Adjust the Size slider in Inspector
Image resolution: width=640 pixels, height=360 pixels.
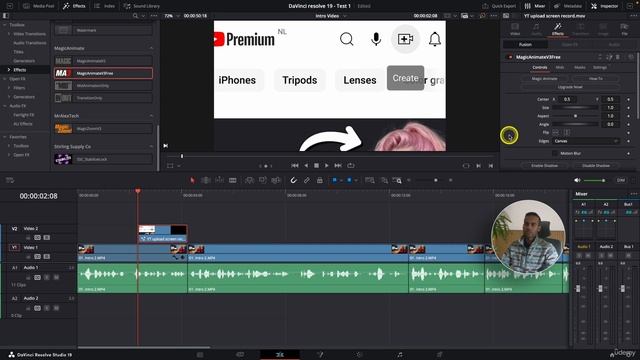coord(576,108)
